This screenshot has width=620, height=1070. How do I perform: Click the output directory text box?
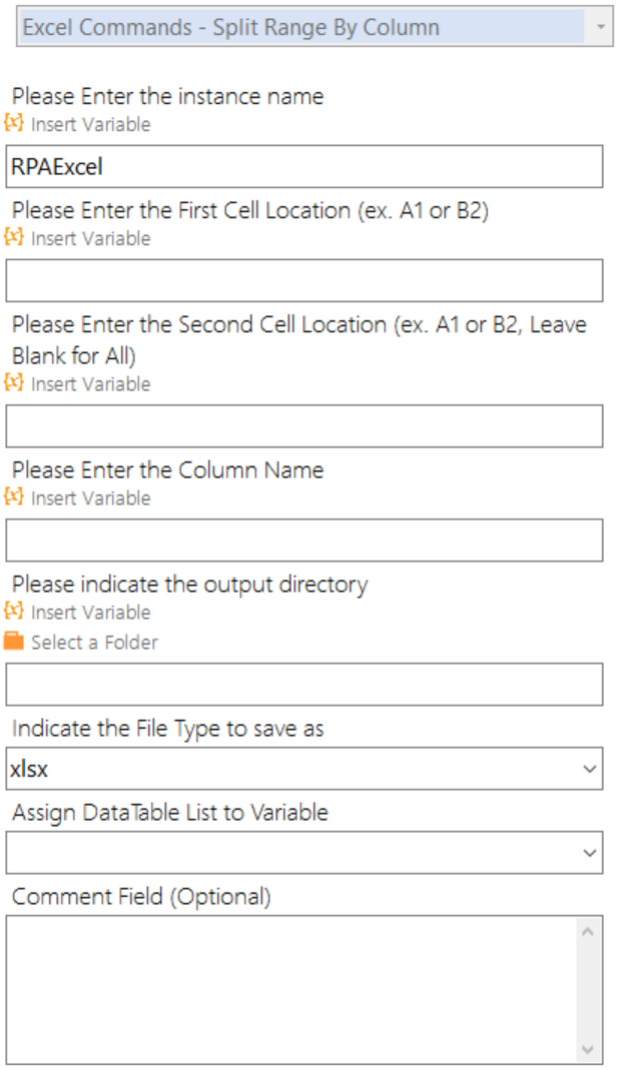point(304,684)
